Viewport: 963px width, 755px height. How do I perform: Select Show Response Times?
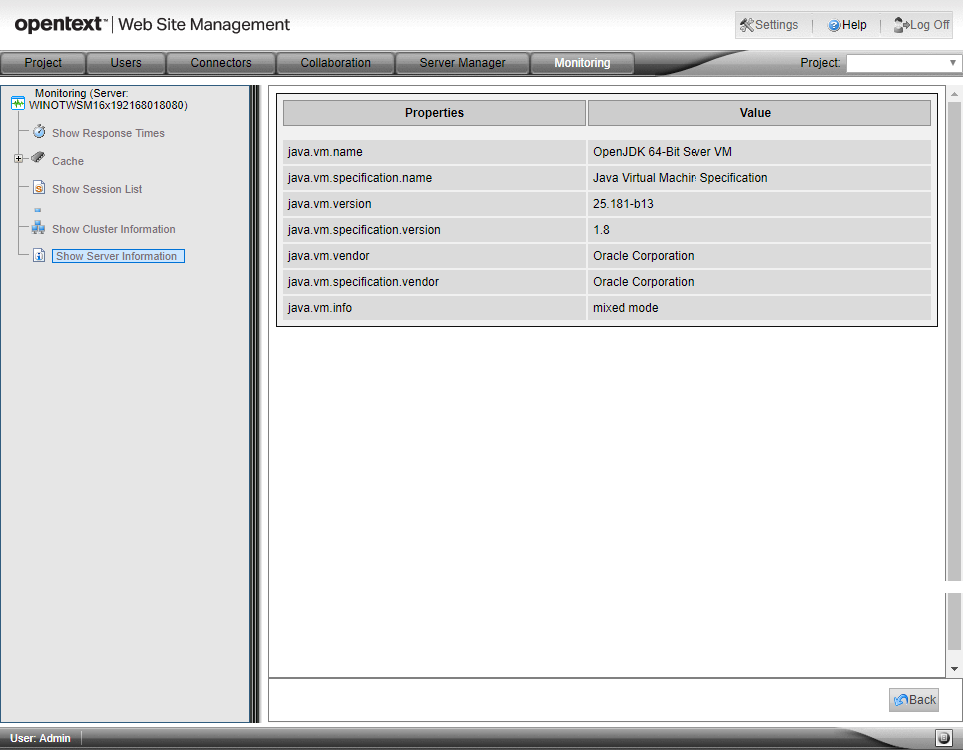point(108,133)
